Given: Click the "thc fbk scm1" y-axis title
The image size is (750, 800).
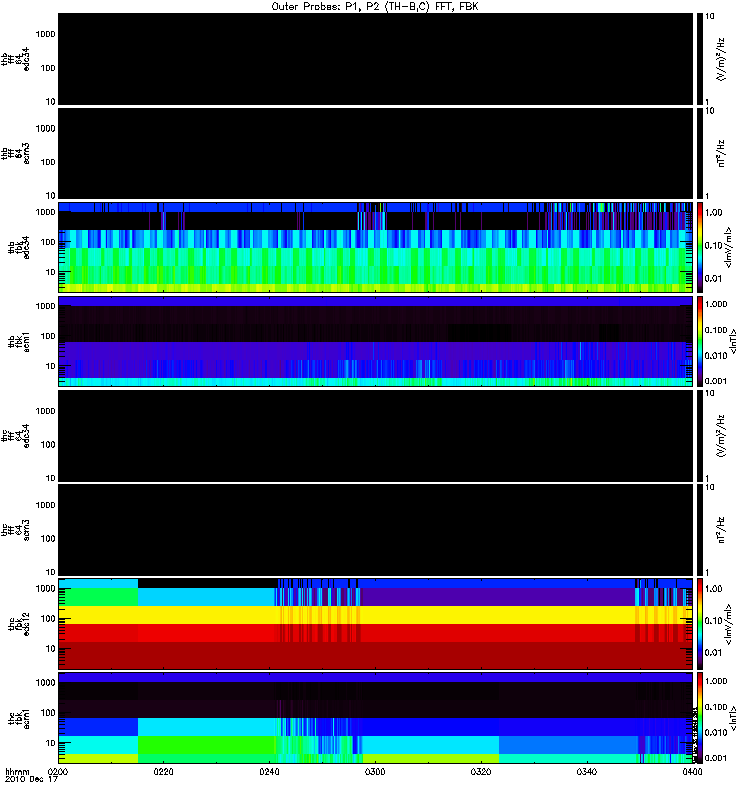Looking at the screenshot, I should [x=19, y=717].
